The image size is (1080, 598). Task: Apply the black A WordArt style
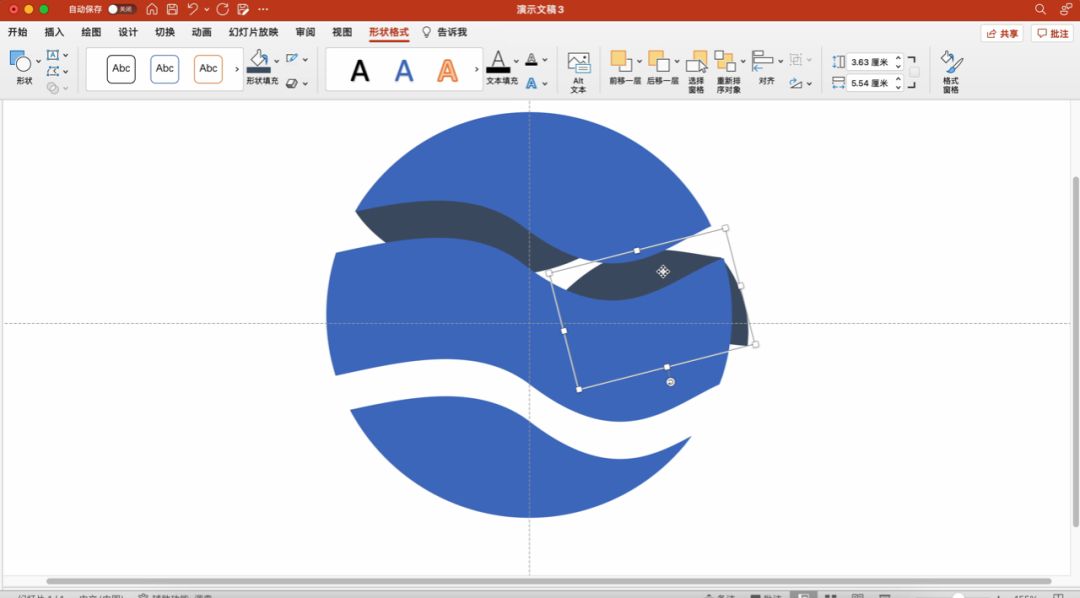pyautogui.click(x=360, y=70)
